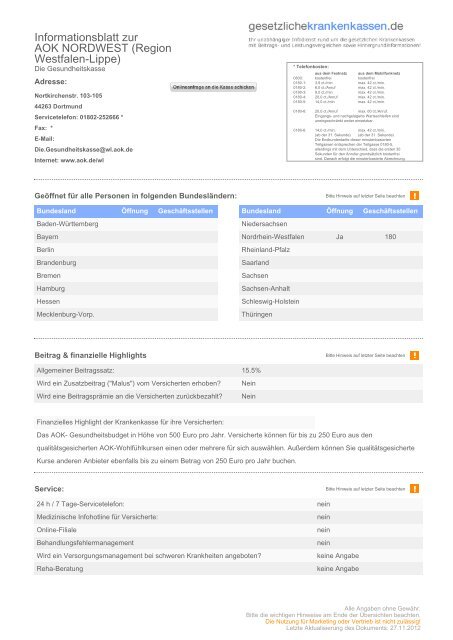
Task: Click the Servicetelefon number 01802-252666
Action: [100, 117]
